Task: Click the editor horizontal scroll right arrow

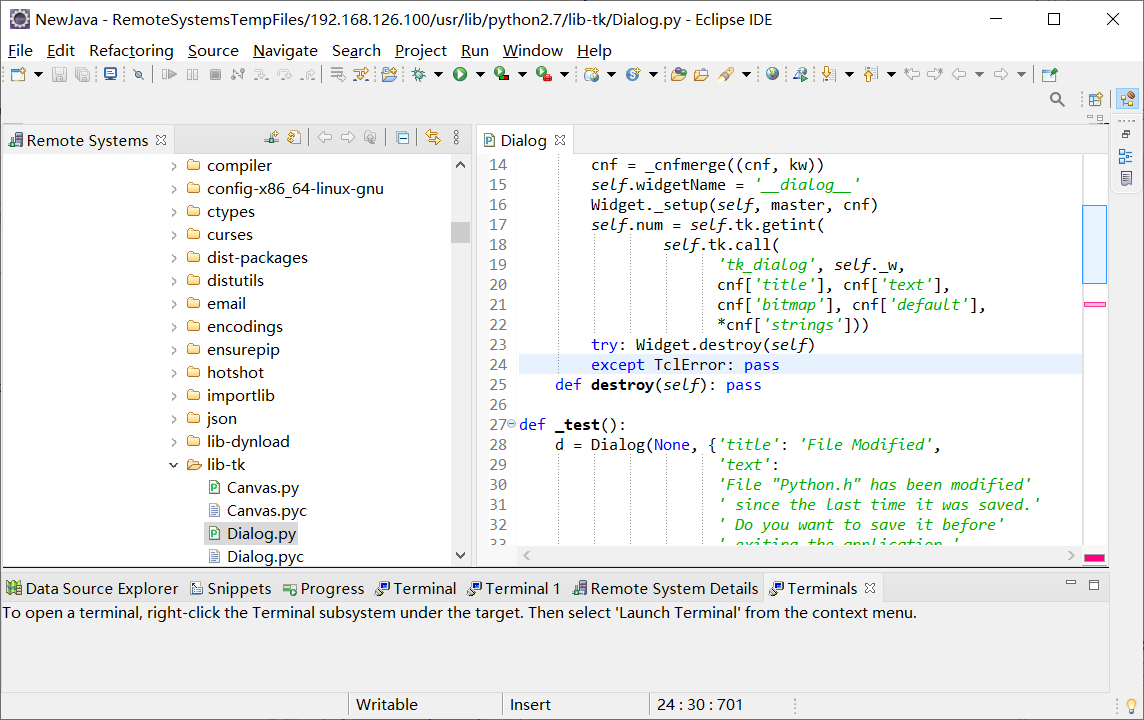Action: [x=1071, y=556]
